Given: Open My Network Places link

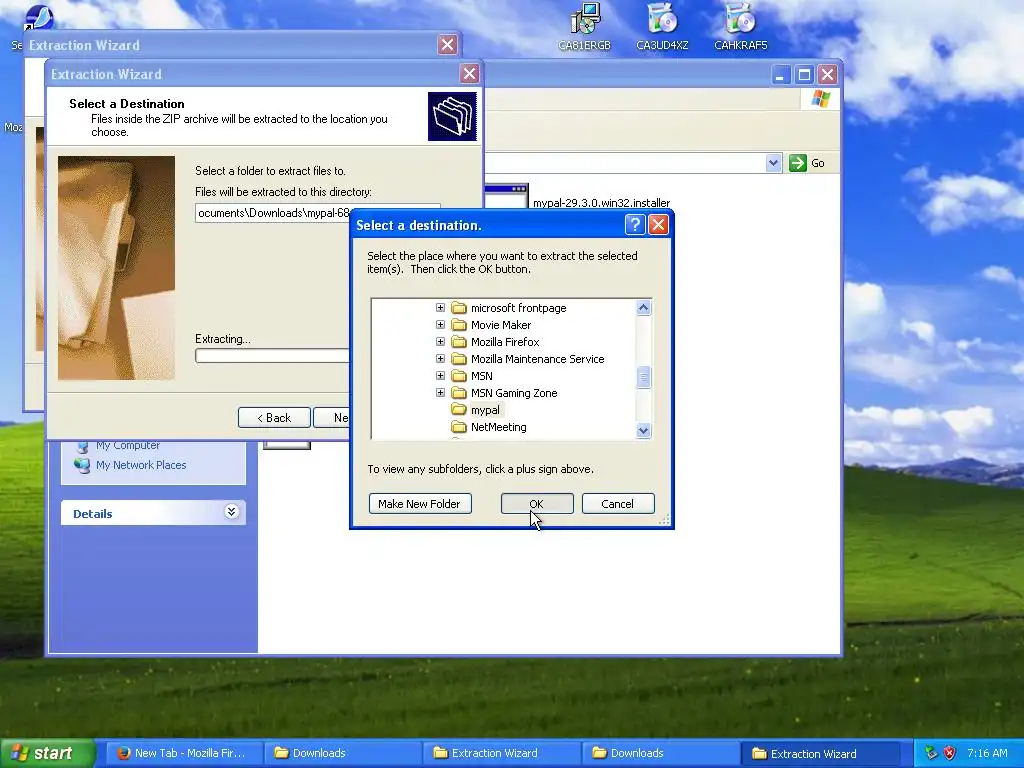Looking at the screenshot, I should pyautogui.click(x=141, y=465).
